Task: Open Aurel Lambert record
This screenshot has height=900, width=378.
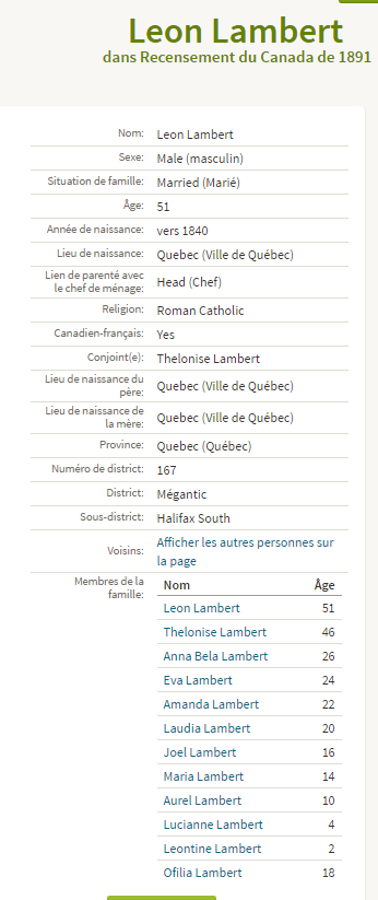Action: (x=202, y=801)
